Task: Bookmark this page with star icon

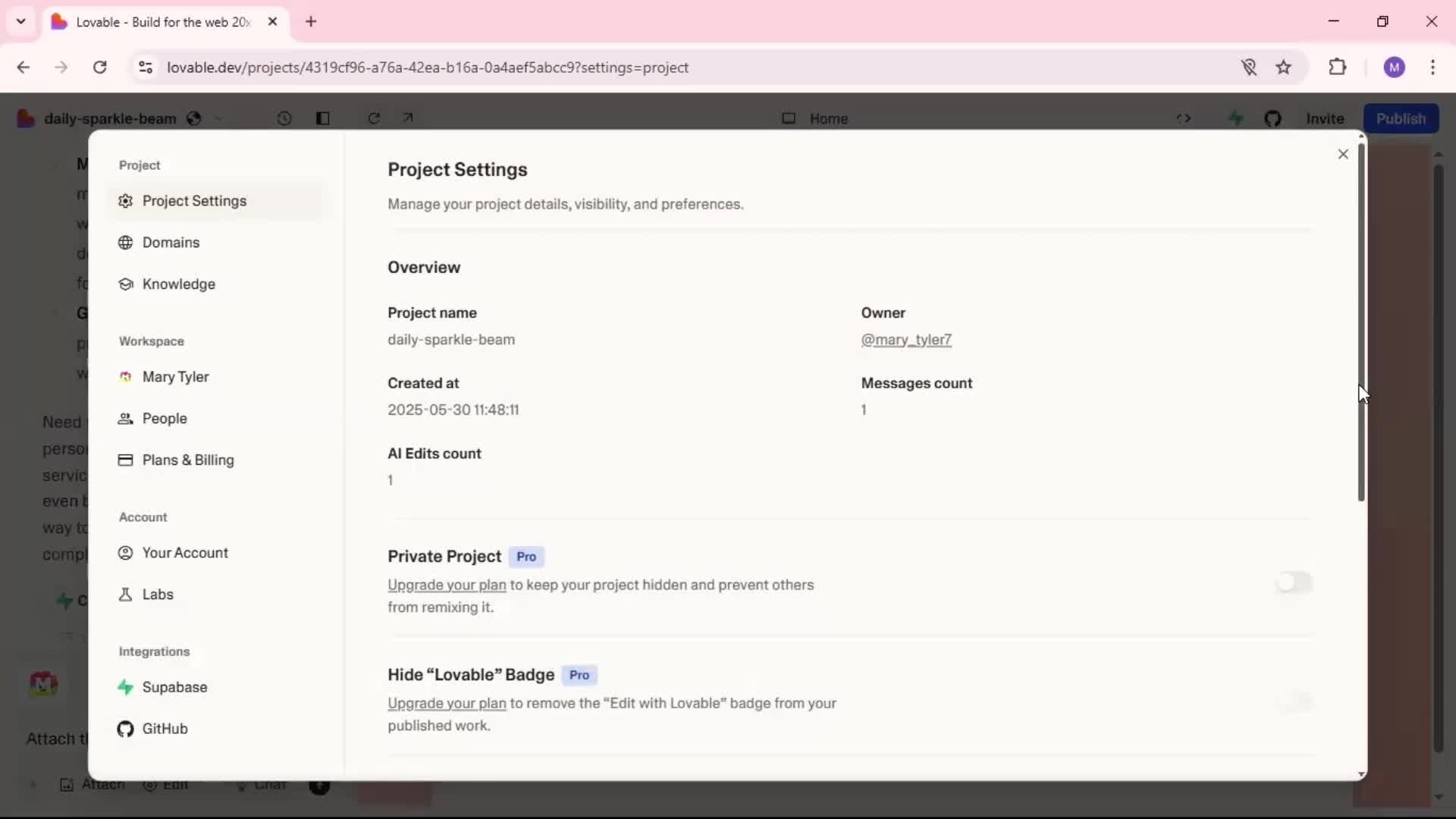Action: click(x=1283, y=67)
